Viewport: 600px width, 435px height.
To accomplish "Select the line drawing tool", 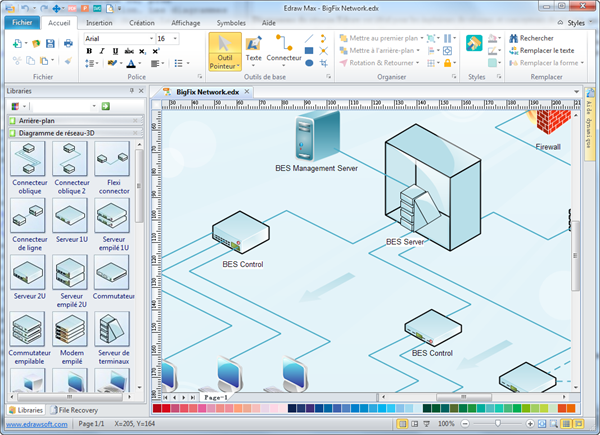I will pos(309,38).
